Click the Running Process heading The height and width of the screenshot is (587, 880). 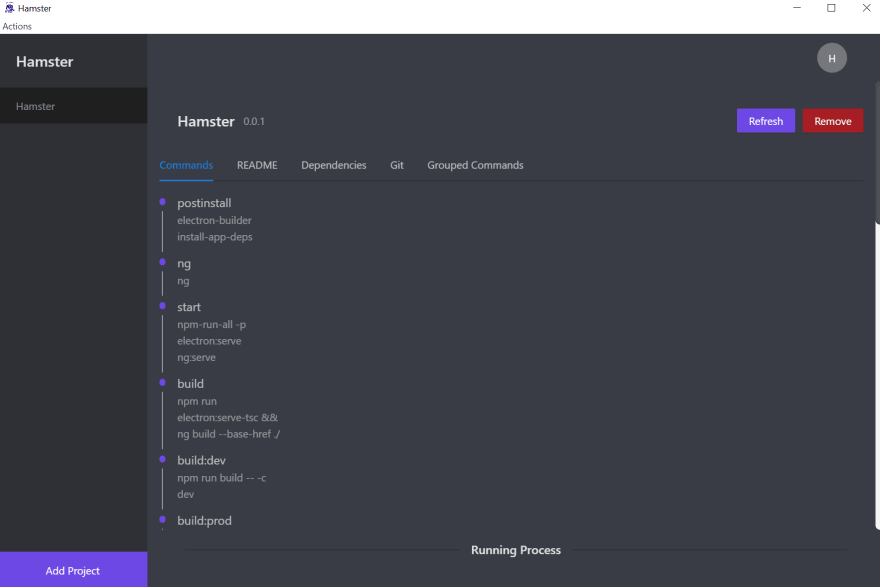tap(516, 550)
